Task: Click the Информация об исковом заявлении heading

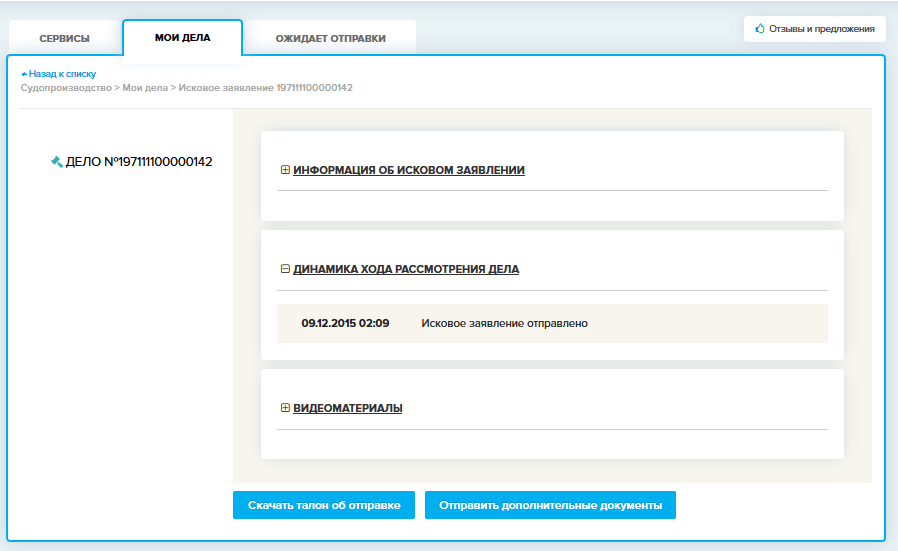Action: [x=408, y=170]
